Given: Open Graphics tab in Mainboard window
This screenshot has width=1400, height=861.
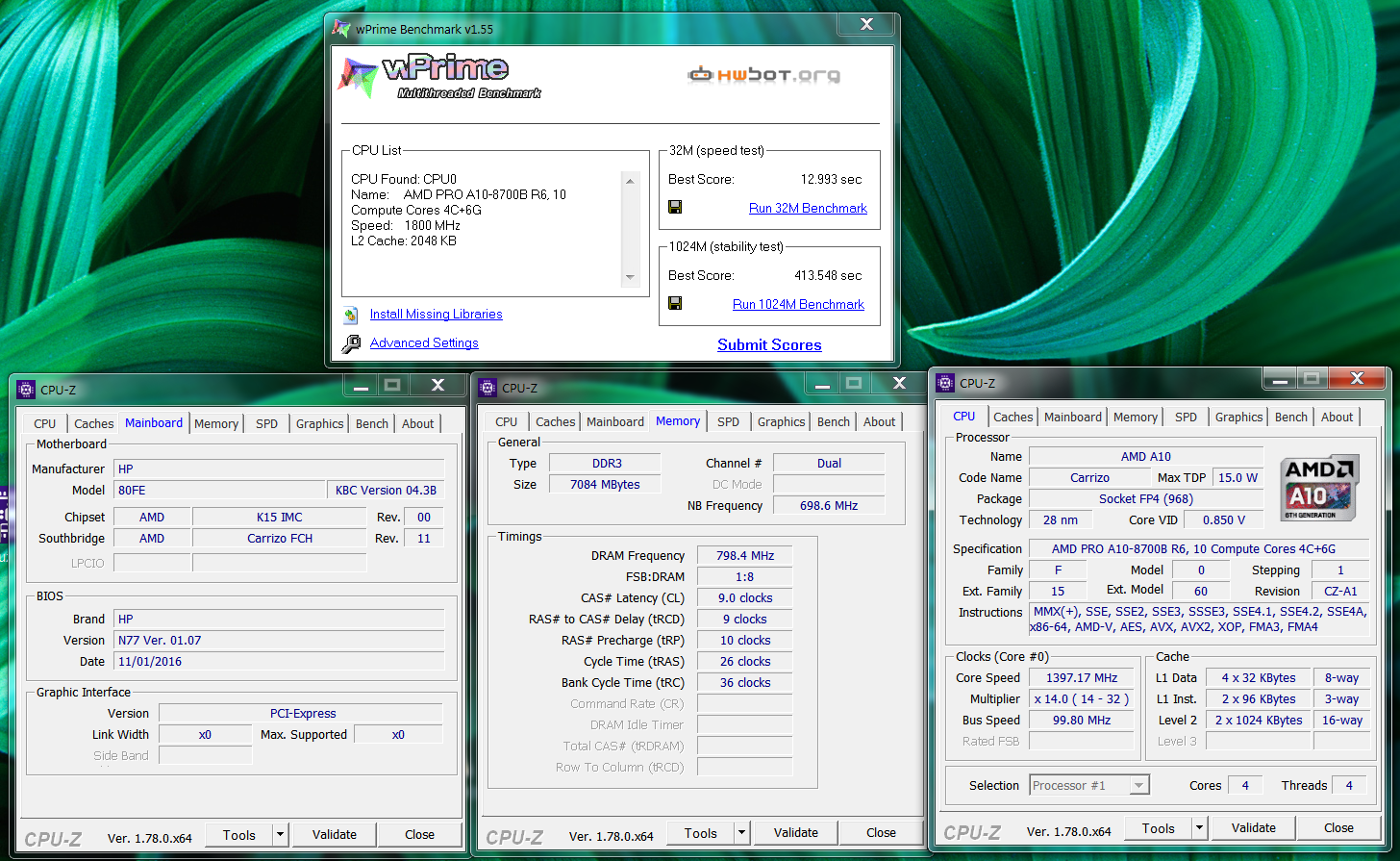Looking at the screenshot, I should point(320,423).
